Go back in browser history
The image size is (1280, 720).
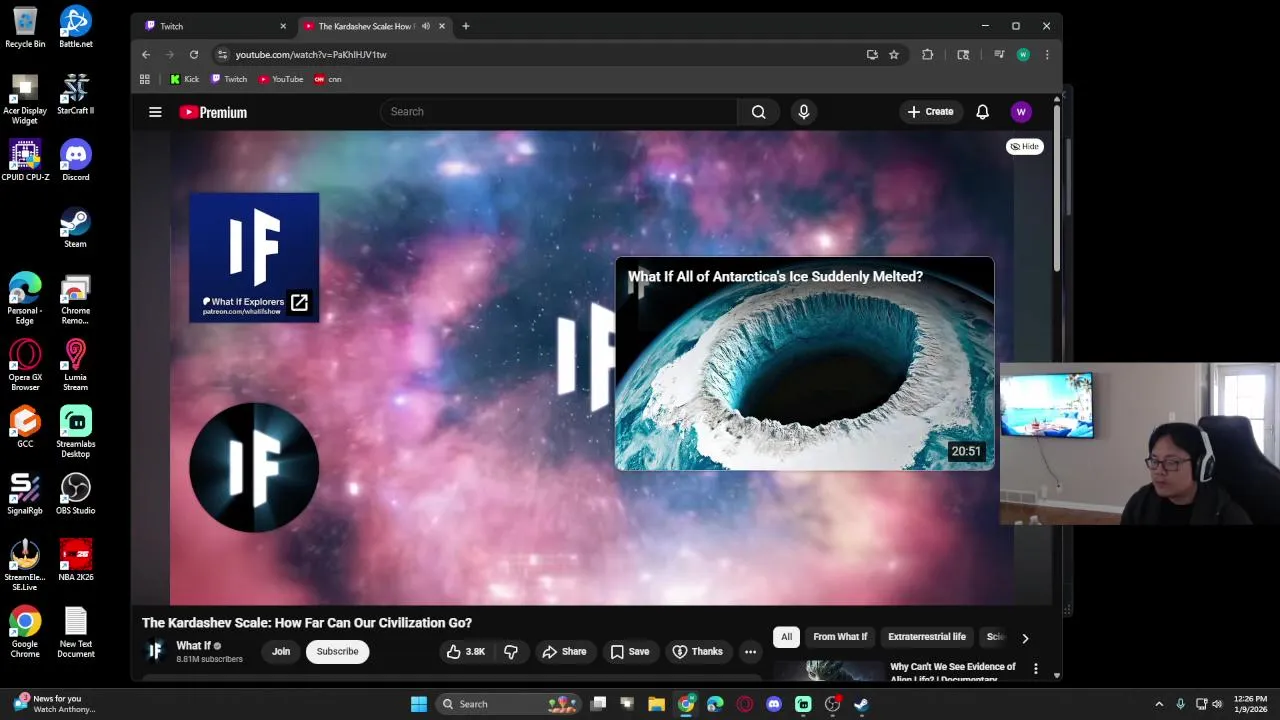[146, 55]
